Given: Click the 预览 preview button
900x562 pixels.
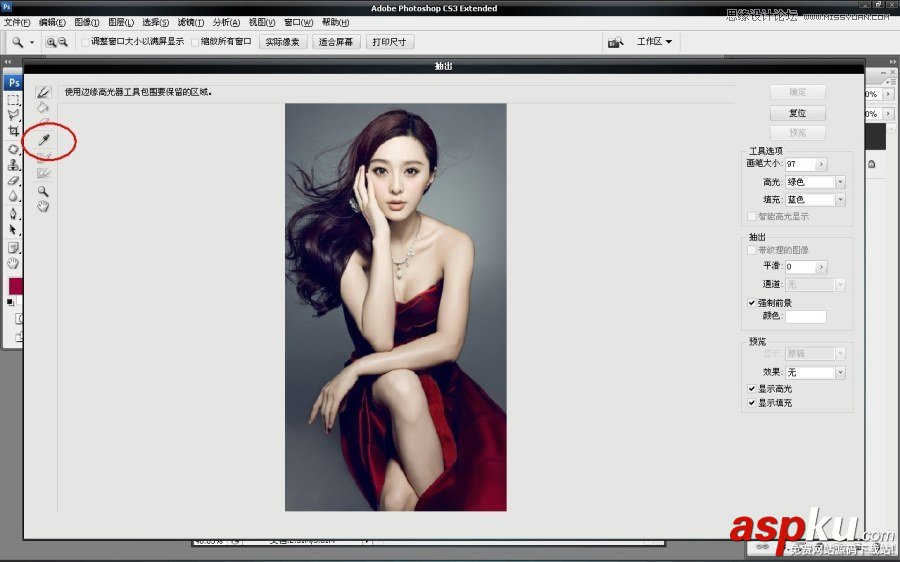Looking at the screenshot, I should (798, 133).
